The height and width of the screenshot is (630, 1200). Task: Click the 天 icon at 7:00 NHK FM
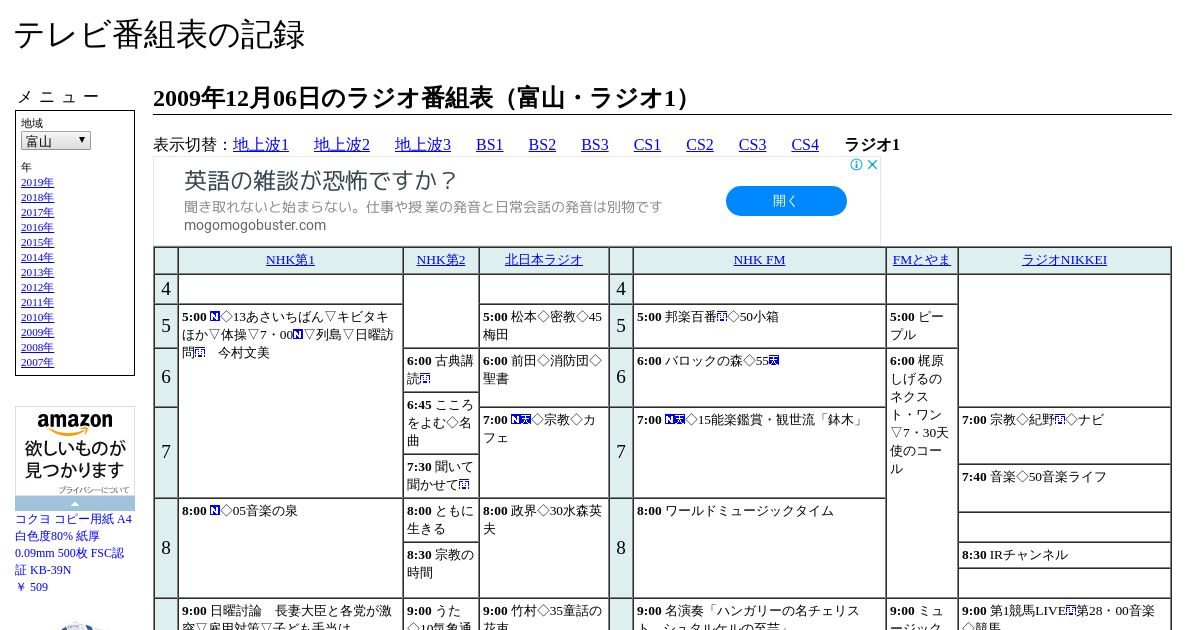(680, 420)
